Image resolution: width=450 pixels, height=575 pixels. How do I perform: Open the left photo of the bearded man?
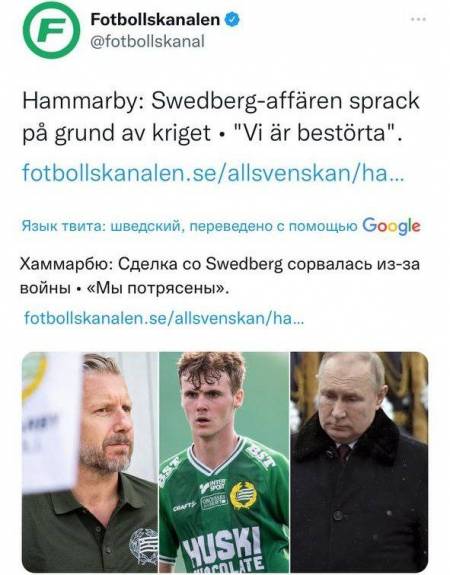[90, 461]
